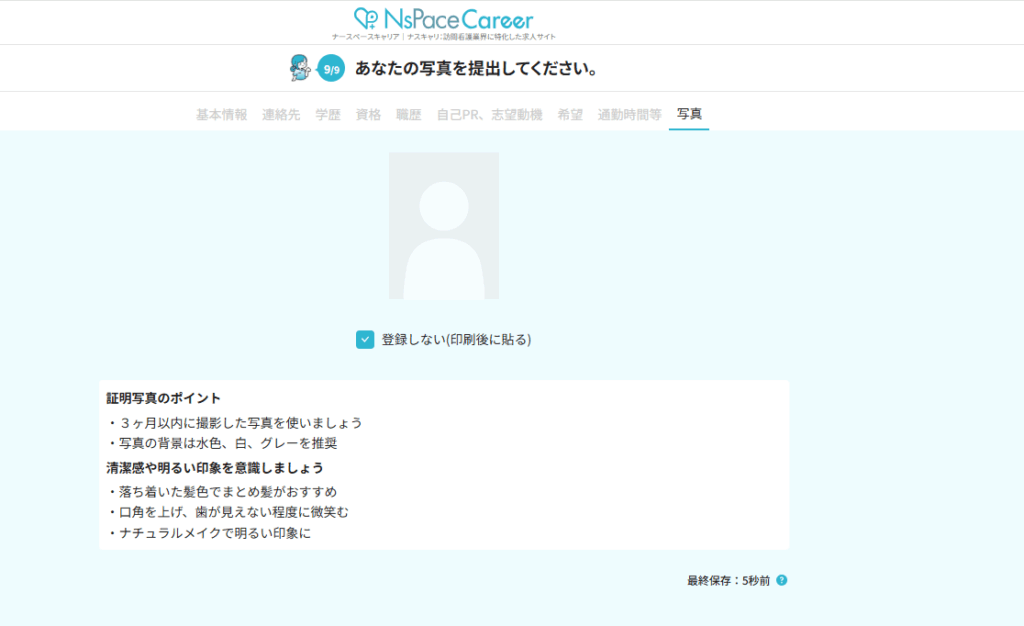Select the 資格 tab

point(368,115)
